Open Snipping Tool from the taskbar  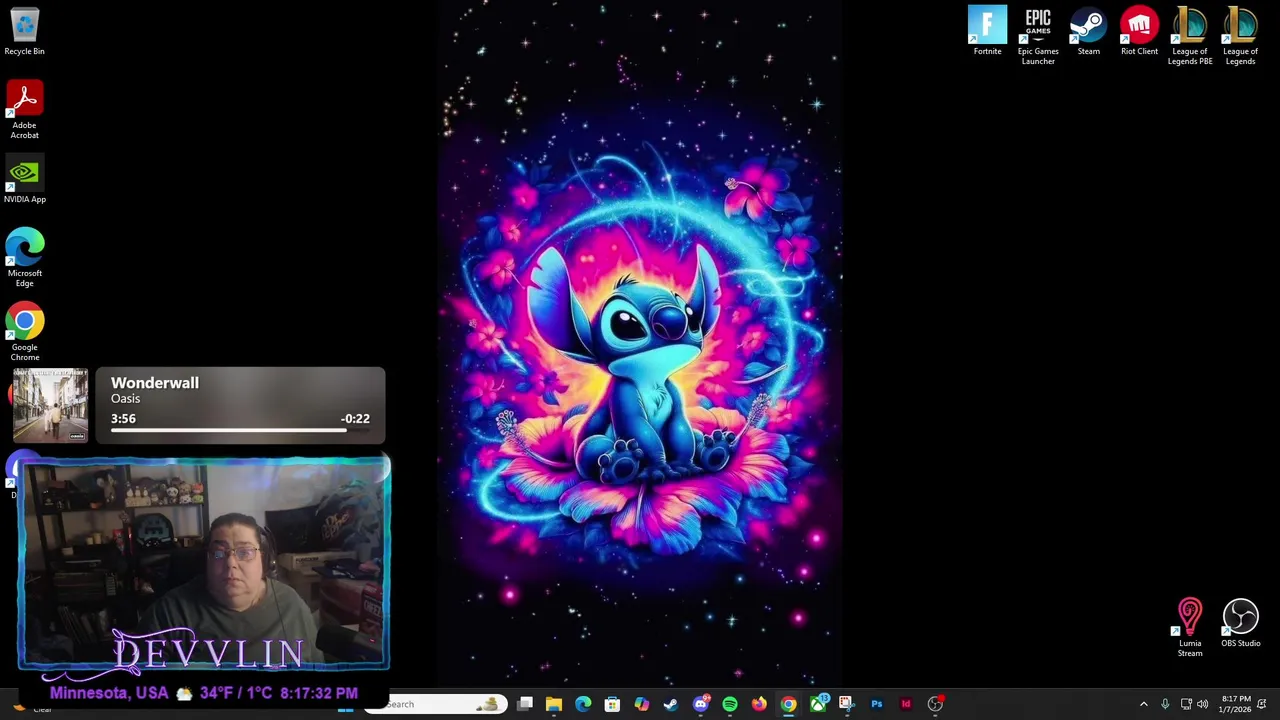847,704
